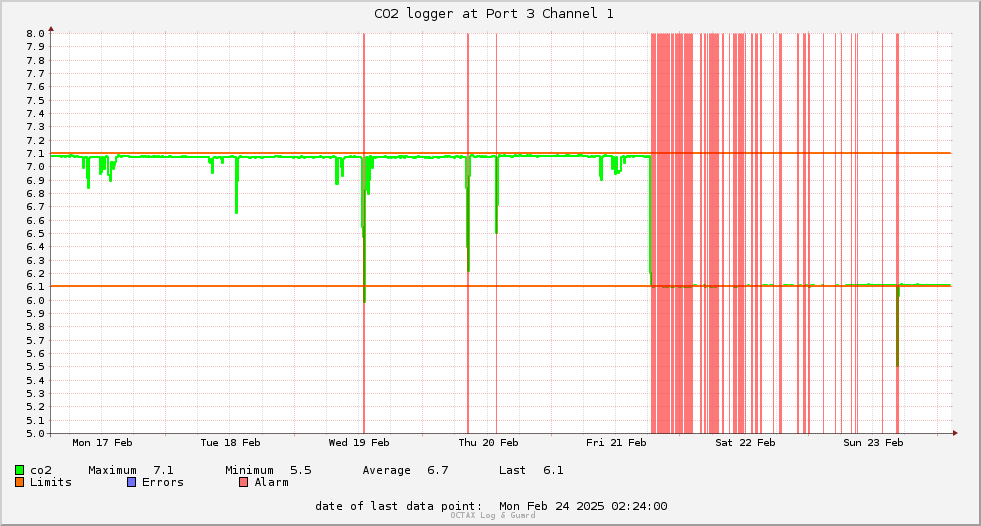Click the 'Thu 20 Feb' axis label
Viewport: 981px width, 526px height.
pos(488,442)
